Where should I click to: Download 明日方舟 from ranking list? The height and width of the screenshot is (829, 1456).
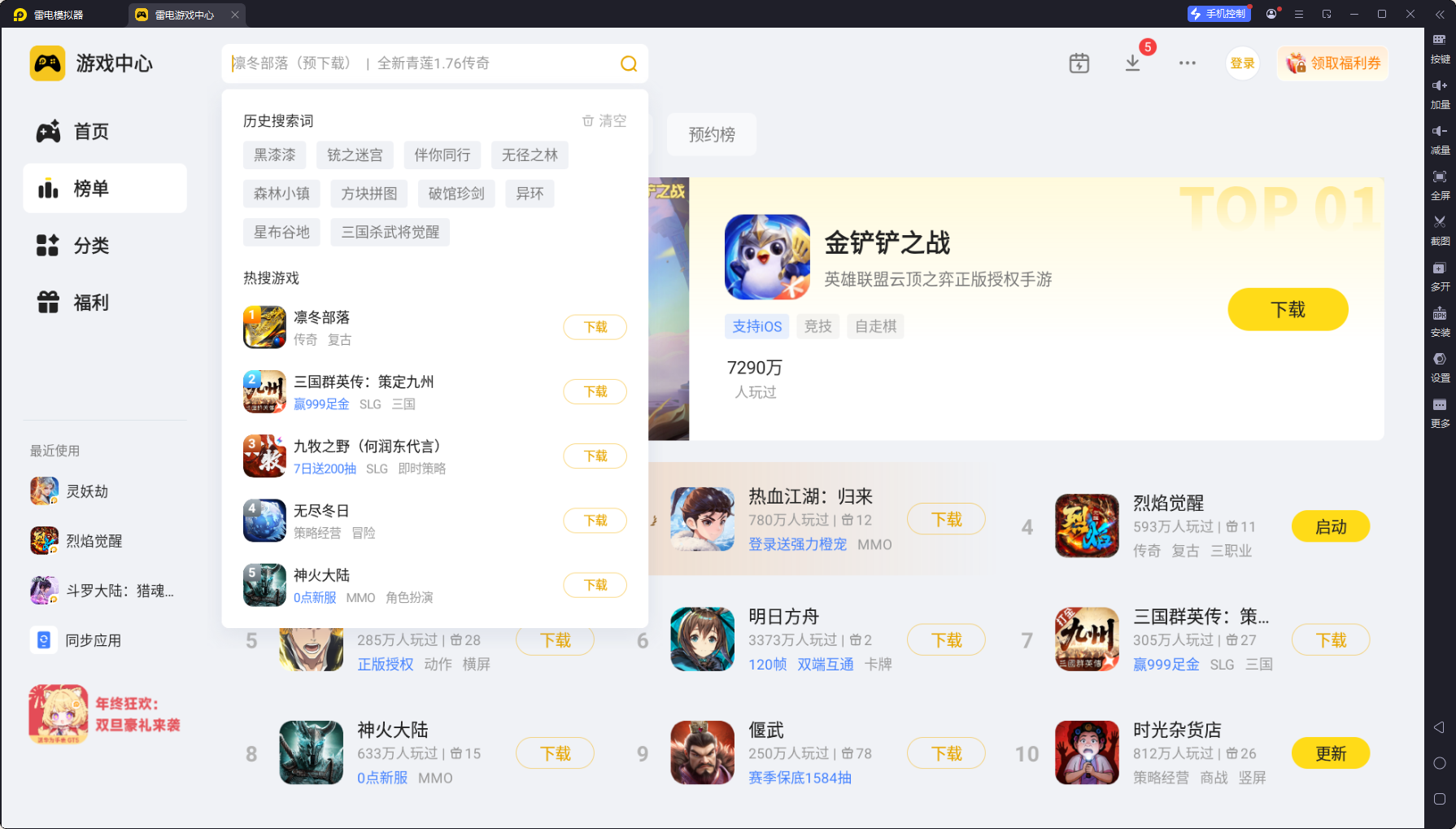[x=946, y=640]
